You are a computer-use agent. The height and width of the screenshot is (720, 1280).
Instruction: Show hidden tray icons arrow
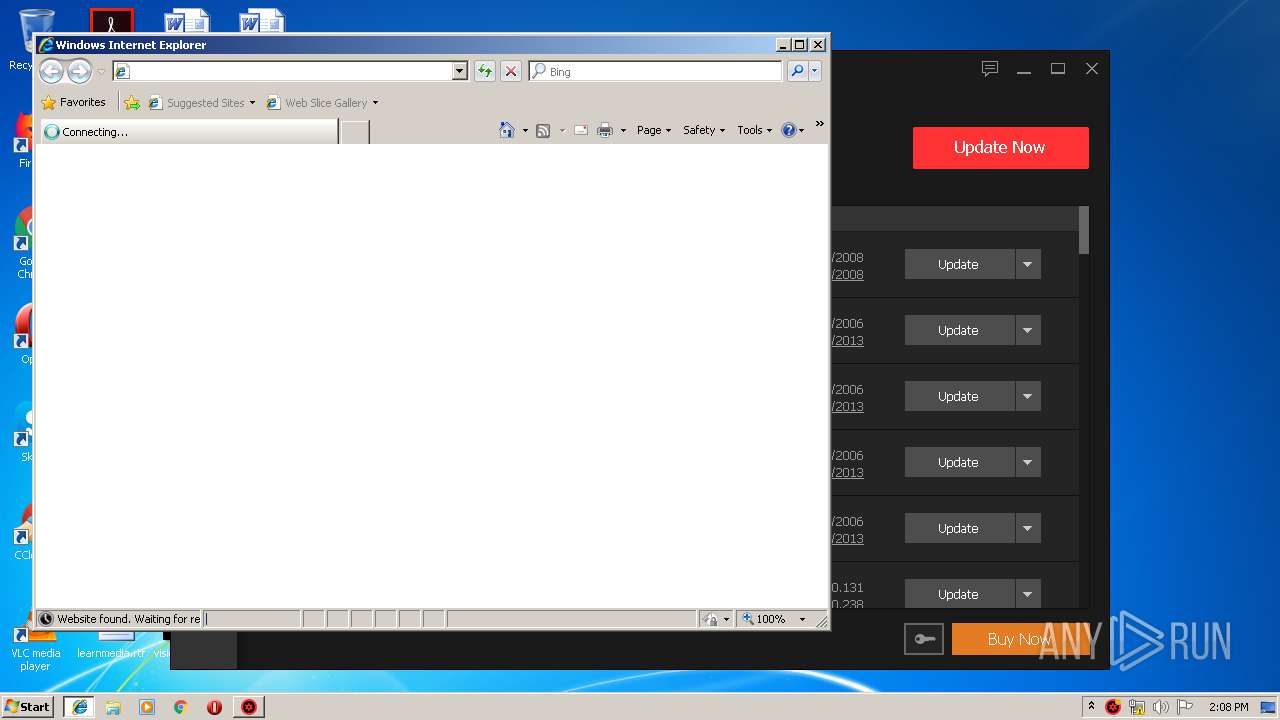[1091, 706]
